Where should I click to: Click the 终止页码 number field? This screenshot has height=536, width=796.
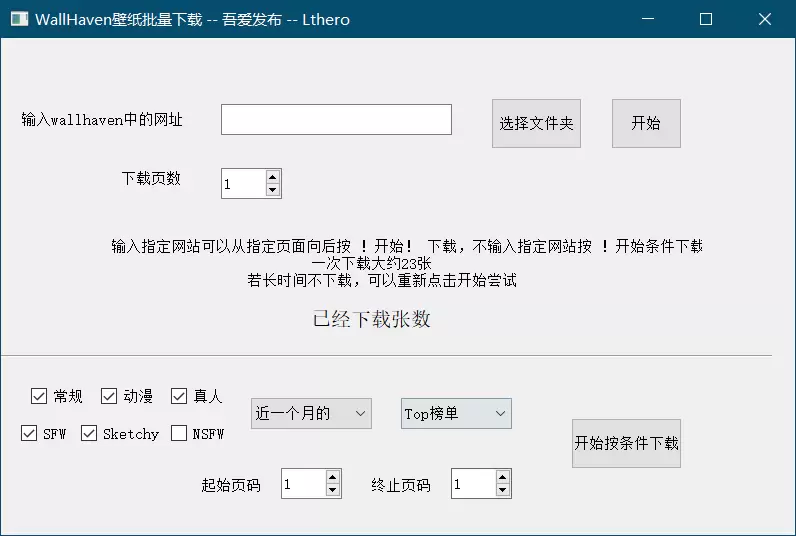474,484
